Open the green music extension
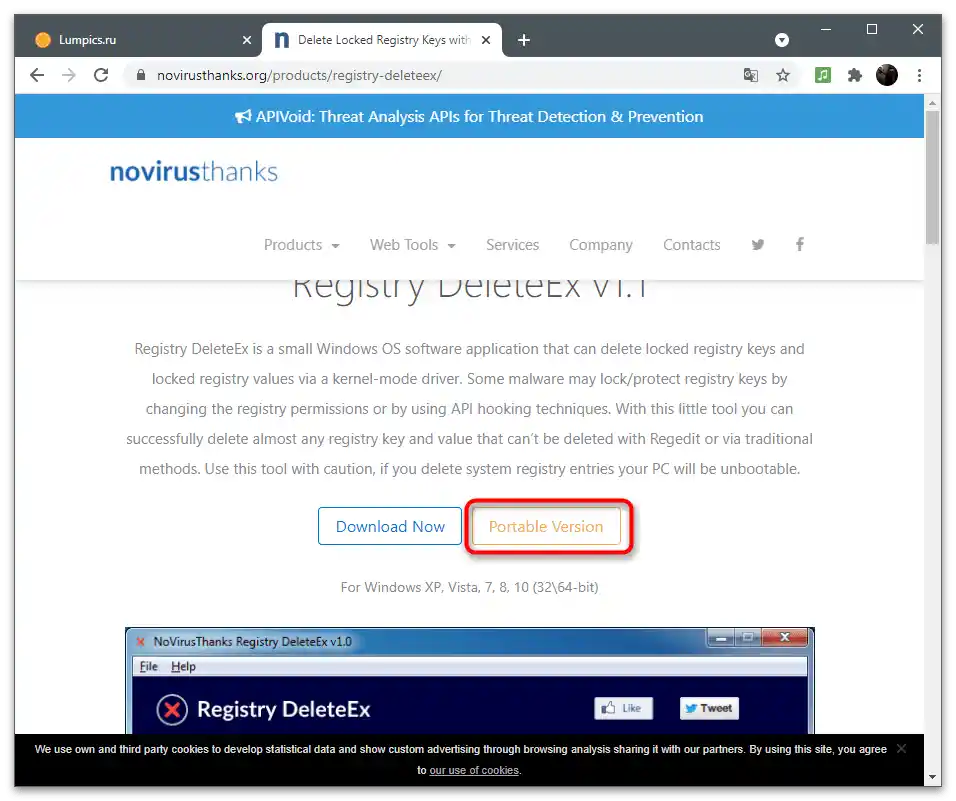 (822, 75)
